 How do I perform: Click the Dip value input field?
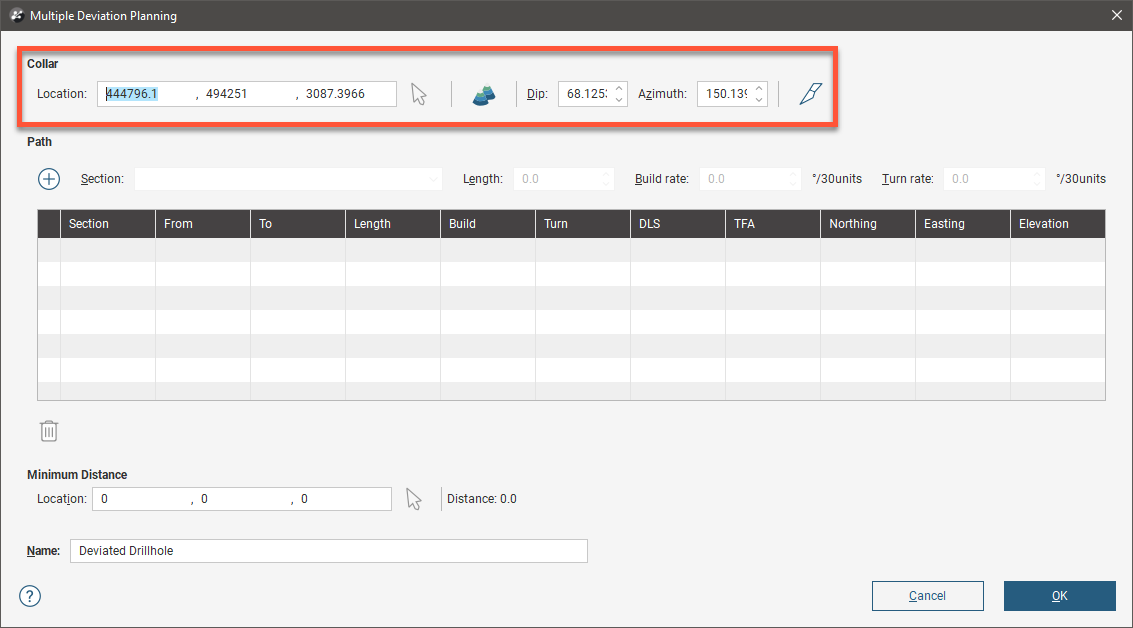pyautogui.click(x=586, y=94)
